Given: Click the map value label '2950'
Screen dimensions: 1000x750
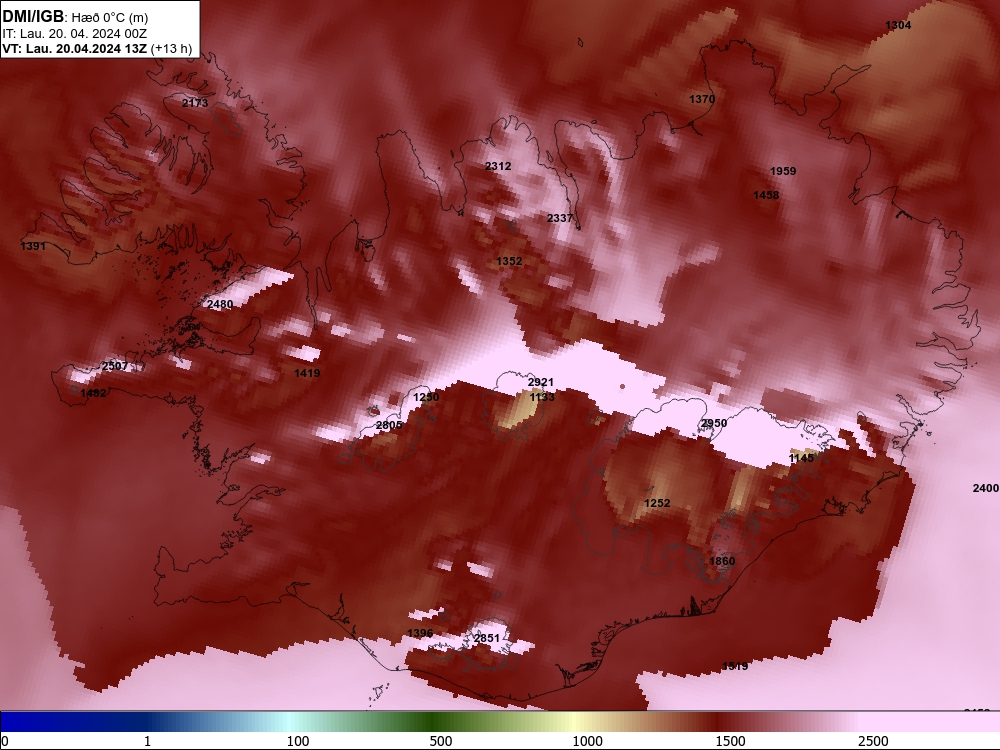Looking at the screenshot, I should click(x=714, y=423).
